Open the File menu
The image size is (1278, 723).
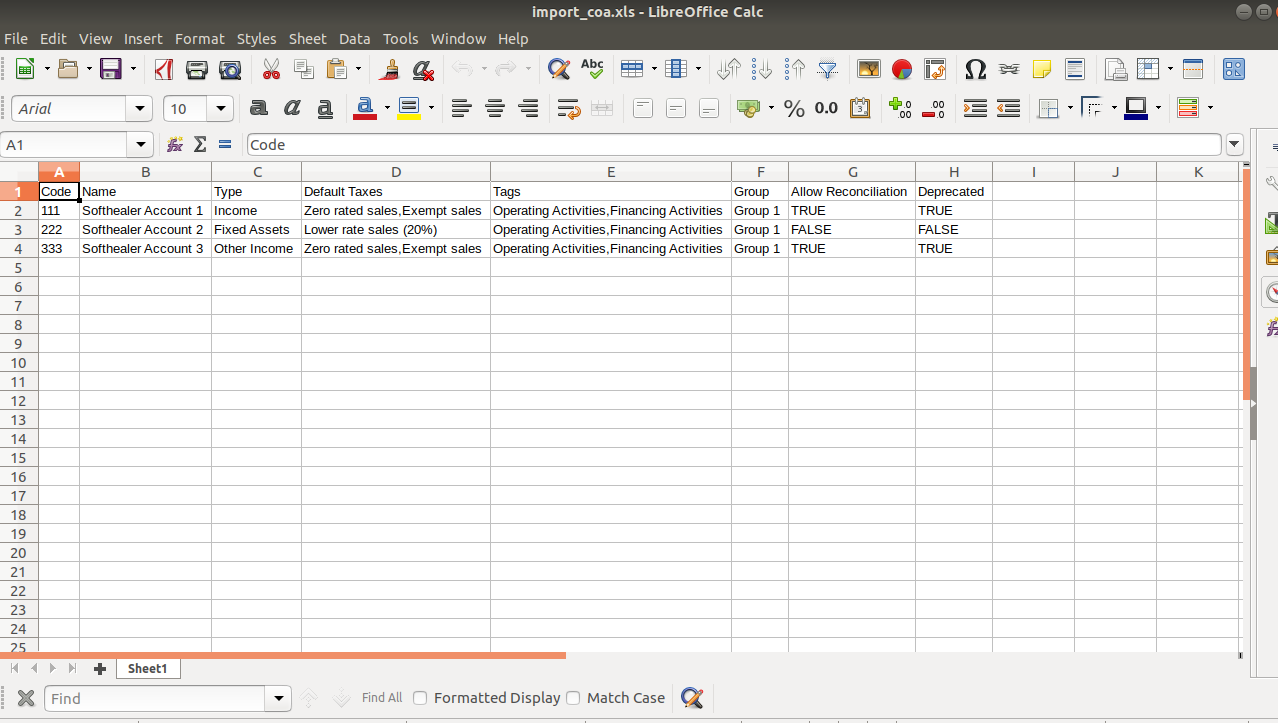click(16, 38)
